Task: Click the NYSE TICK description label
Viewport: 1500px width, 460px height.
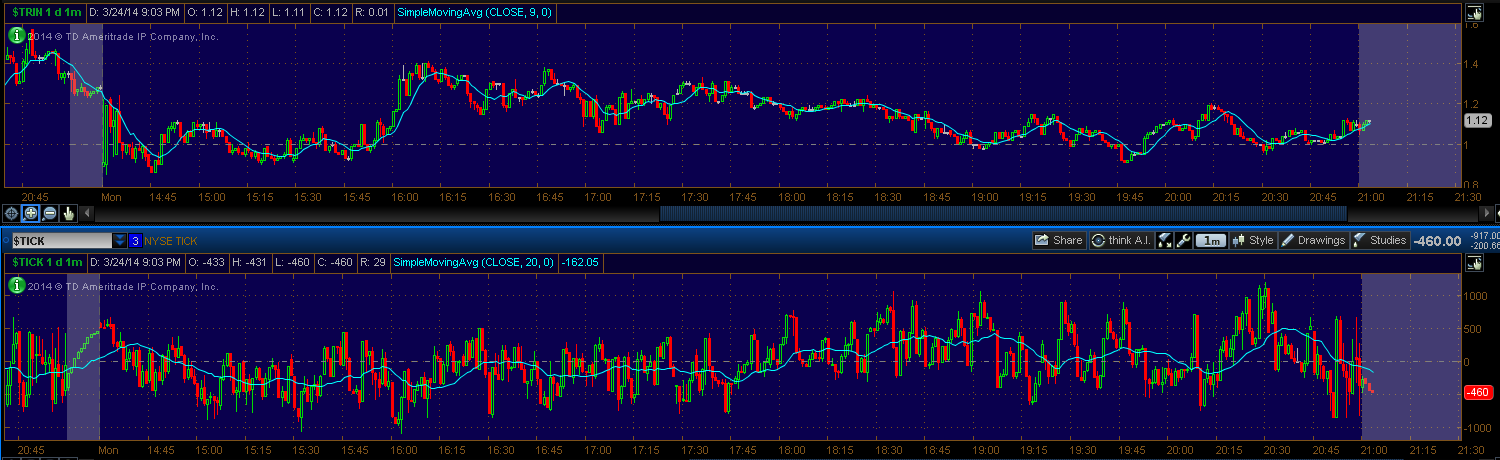Action: (x=171, y=241)
